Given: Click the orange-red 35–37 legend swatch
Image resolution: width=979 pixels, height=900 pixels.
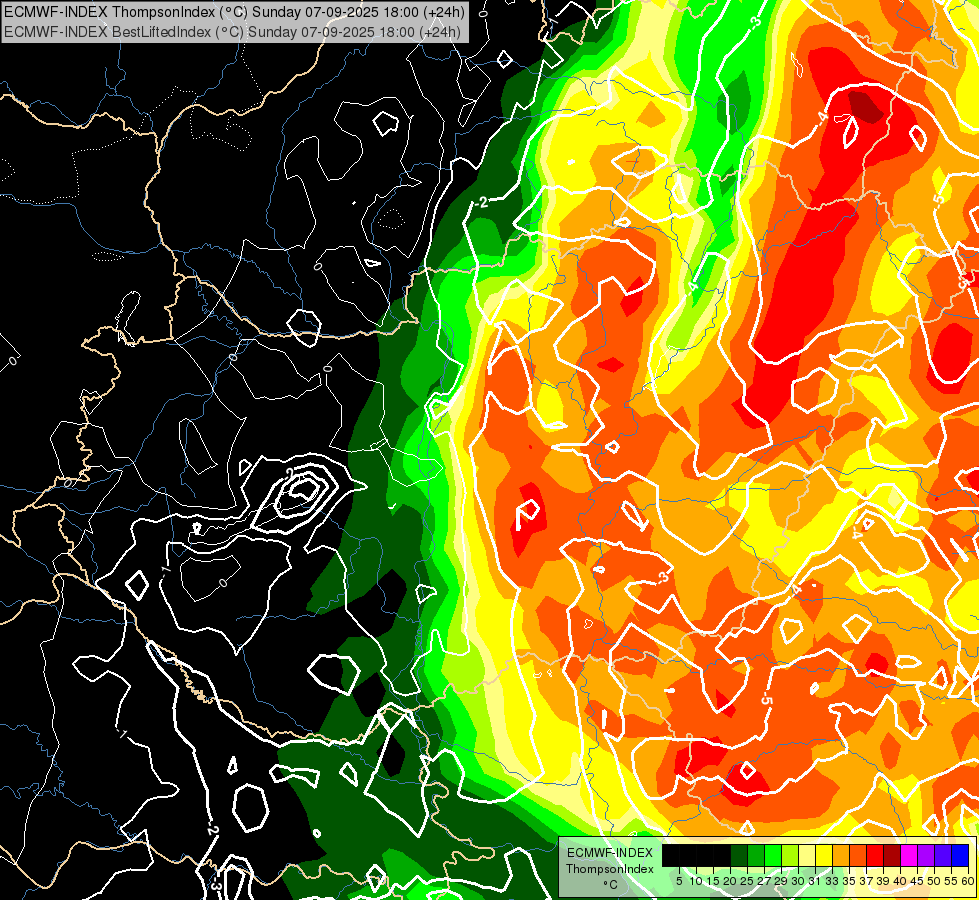Looking at the screenshot, I should pos(858,856).
